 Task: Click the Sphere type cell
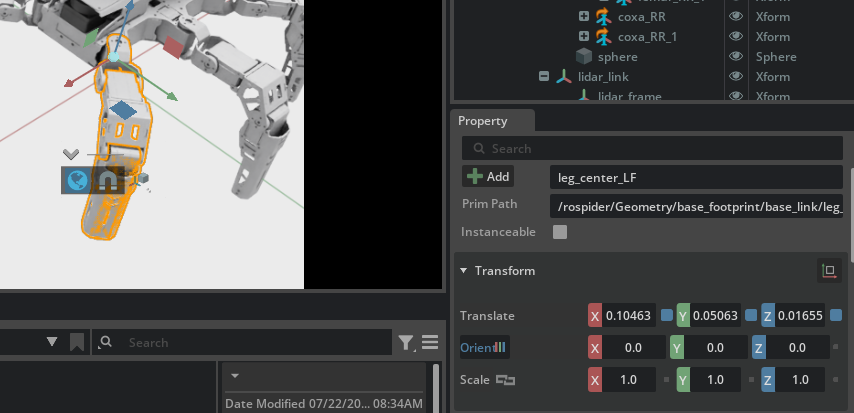coord(776,57)
